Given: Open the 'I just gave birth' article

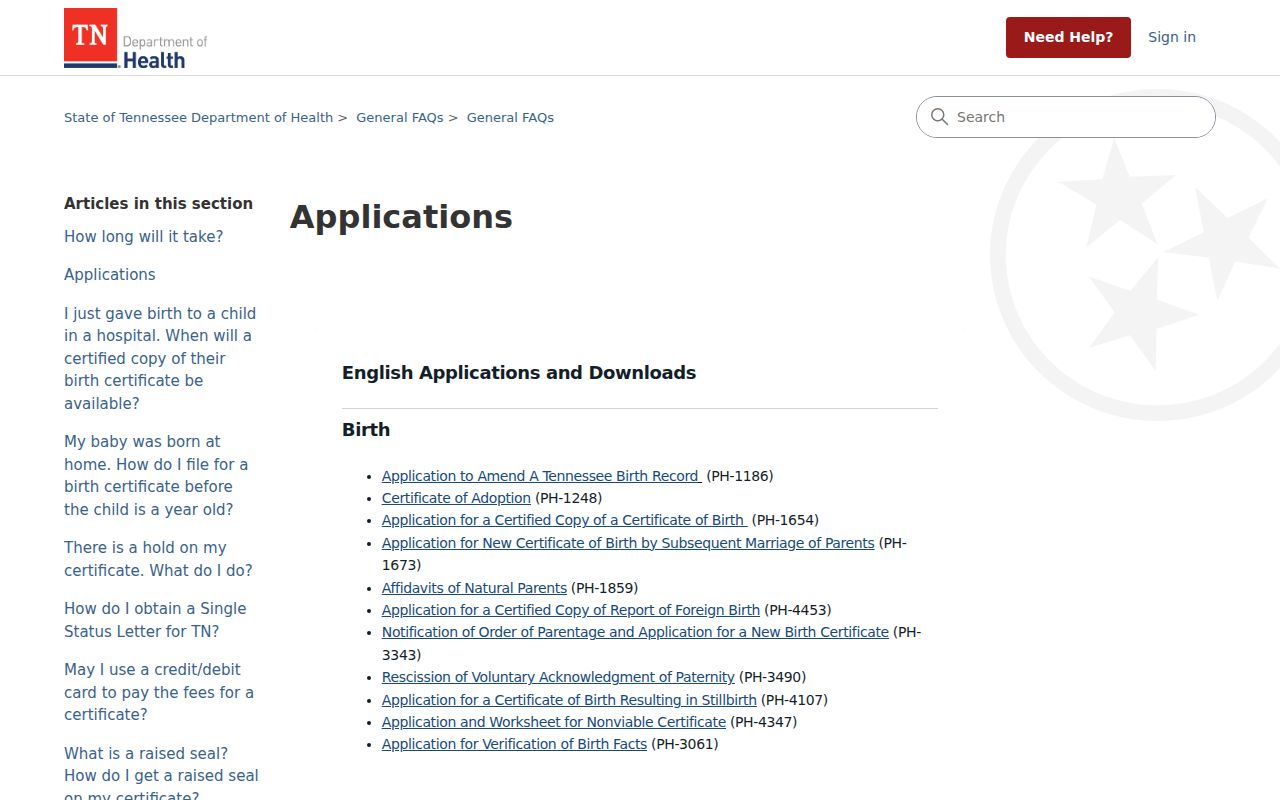Looking at the screenshot, I should (x=160, y=358).
